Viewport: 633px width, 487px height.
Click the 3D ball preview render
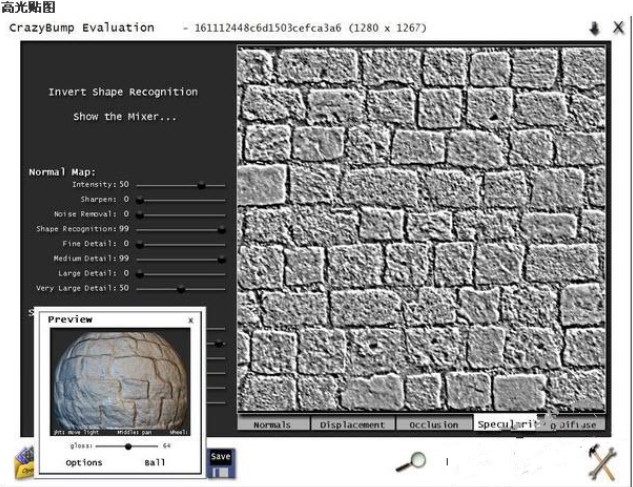[x=120, y=381]
